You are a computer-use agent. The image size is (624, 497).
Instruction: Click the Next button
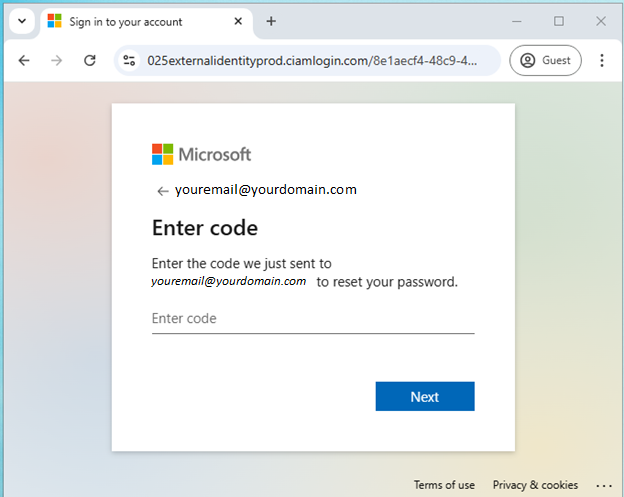[425, 396]
